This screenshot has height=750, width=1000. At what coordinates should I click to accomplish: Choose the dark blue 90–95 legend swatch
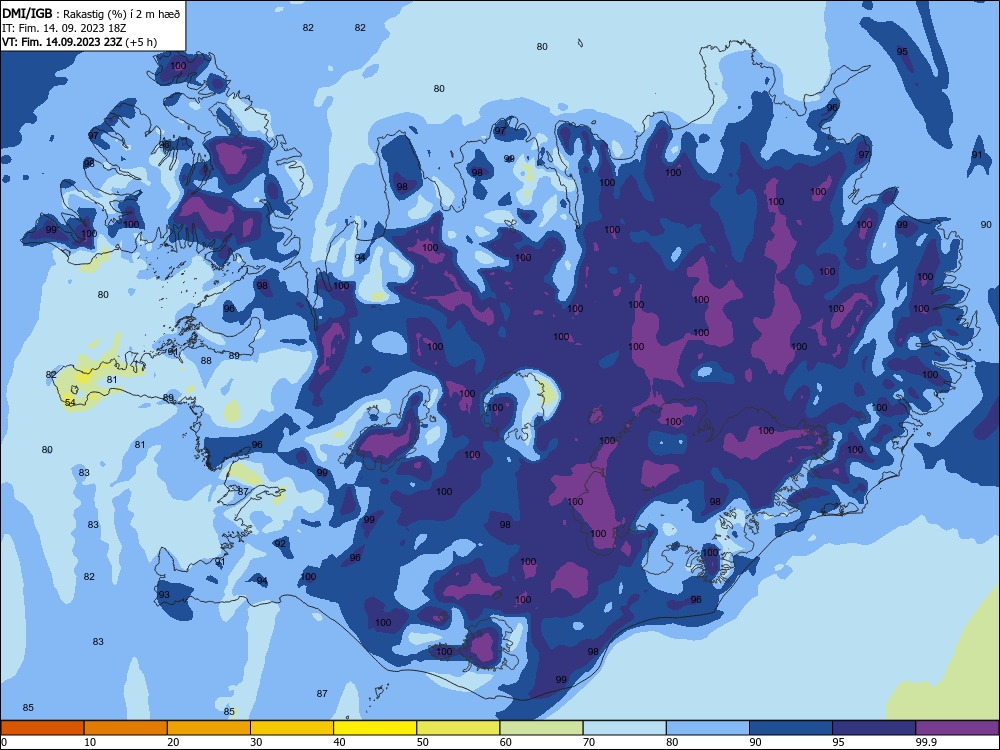[791, 728]
